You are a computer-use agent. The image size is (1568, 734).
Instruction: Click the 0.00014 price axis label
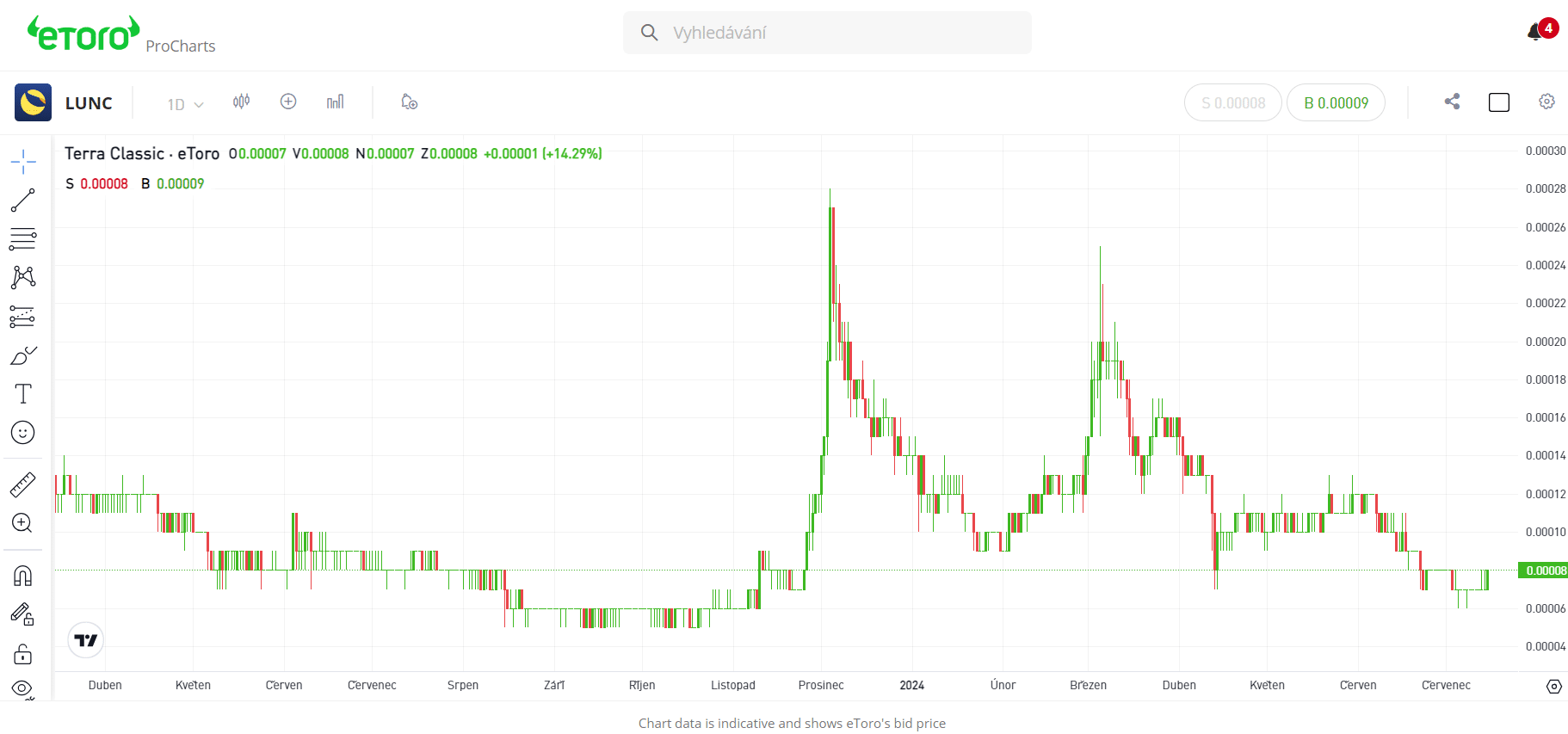coord(1546,455)
